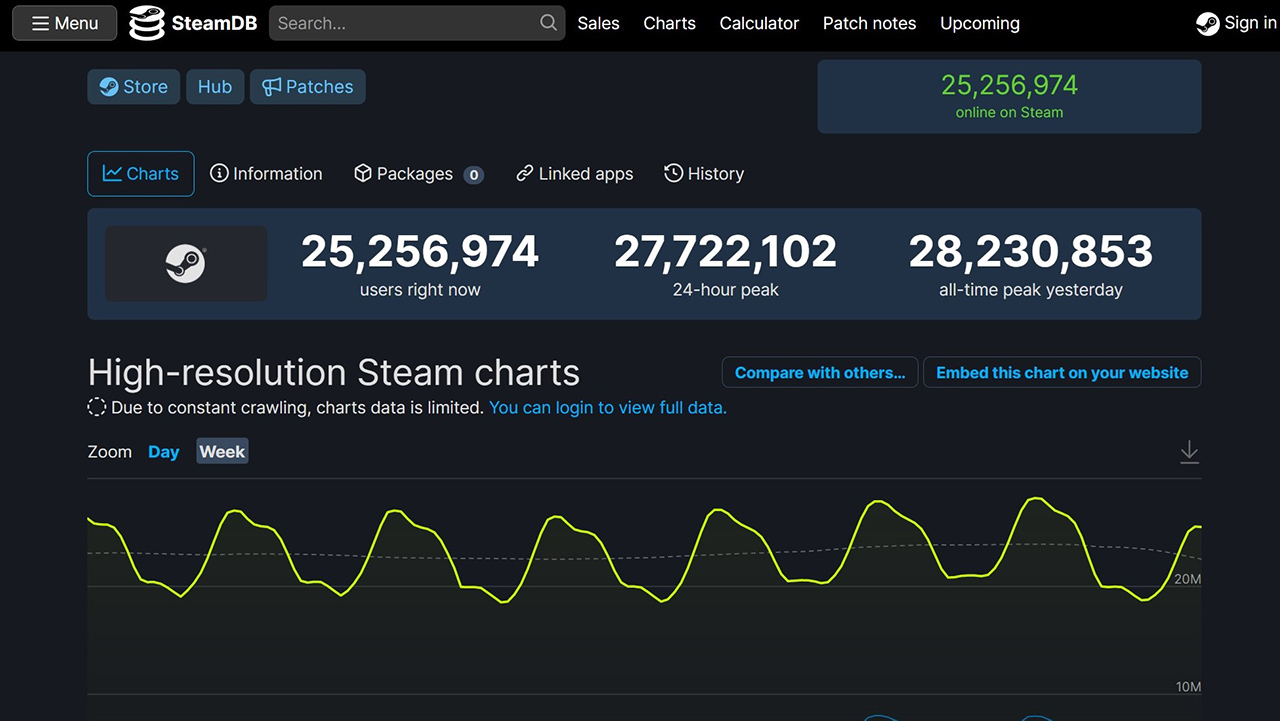Click Compare with others button
Viewport: 1280px width, 721px height.
point(820,373)
